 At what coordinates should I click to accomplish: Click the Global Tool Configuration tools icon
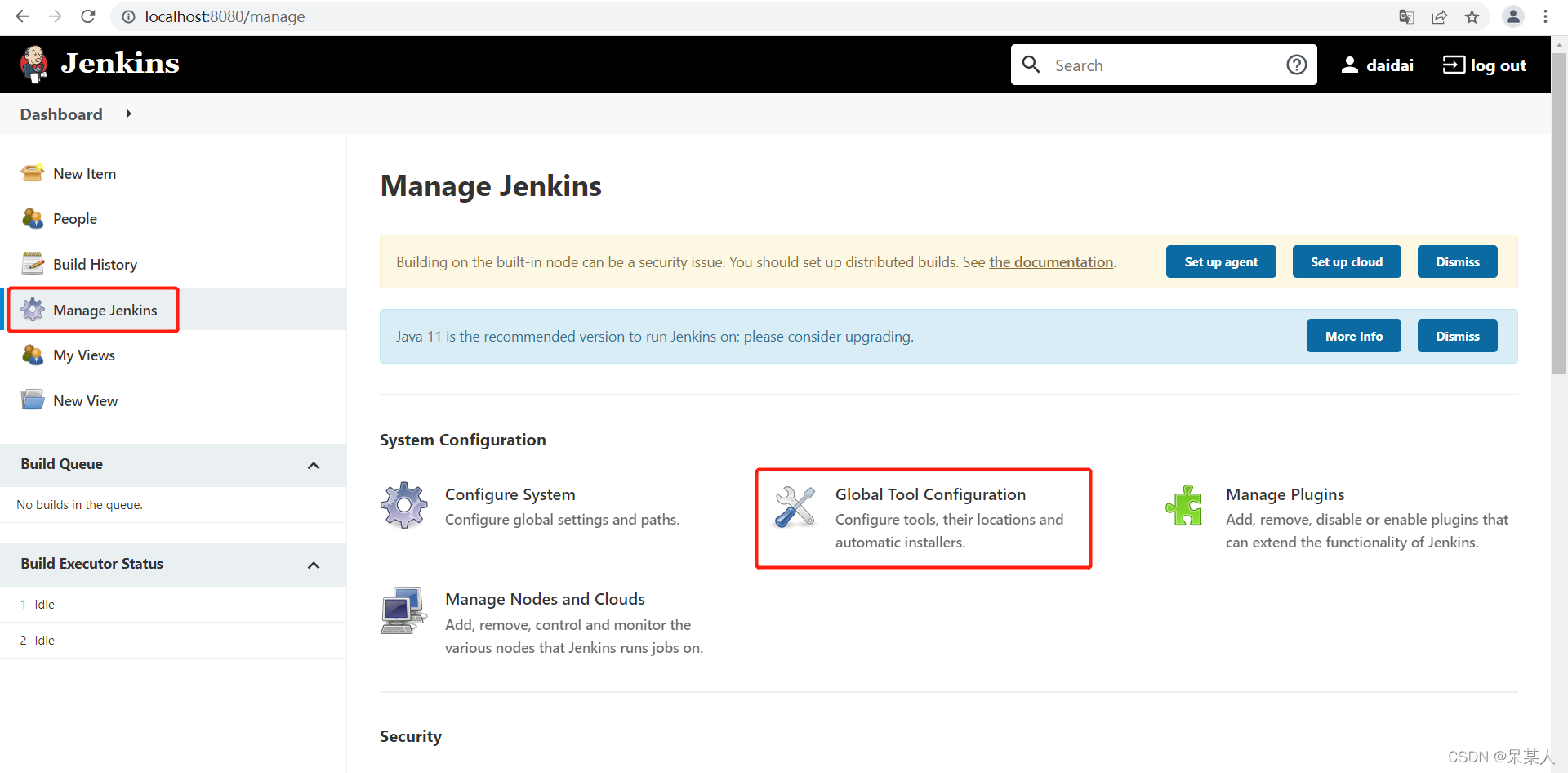pyautogui.click(x=795, y=507)
